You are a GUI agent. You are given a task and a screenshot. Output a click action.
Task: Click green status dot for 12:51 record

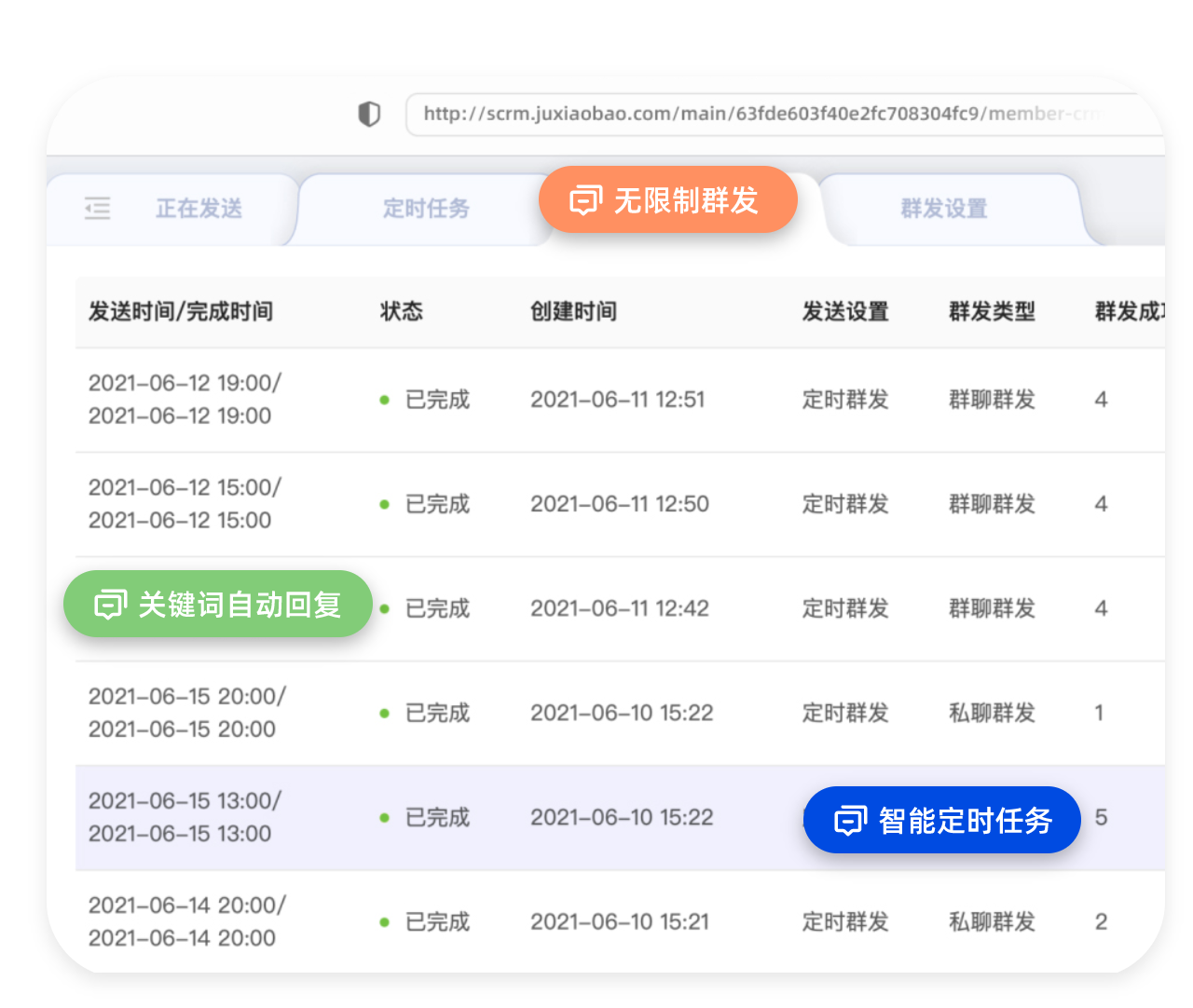tap(384, 401)
